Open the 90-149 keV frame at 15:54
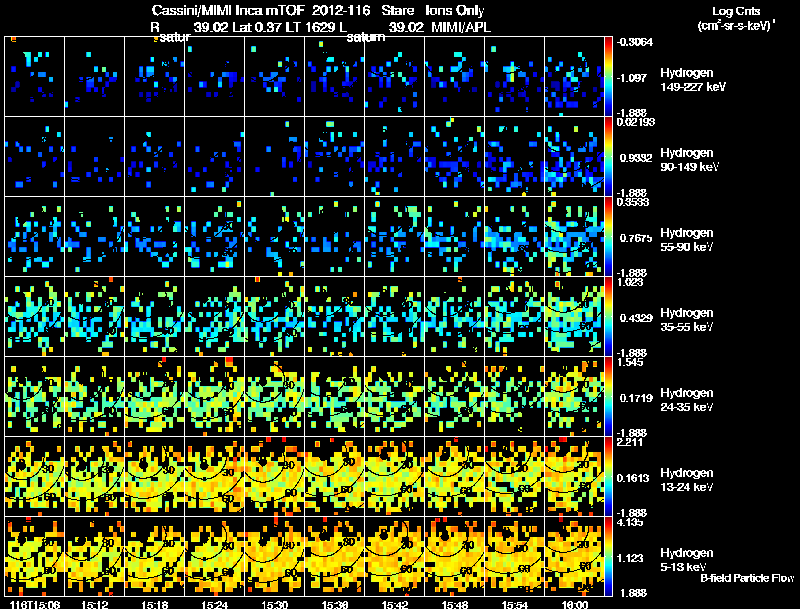 514,157
